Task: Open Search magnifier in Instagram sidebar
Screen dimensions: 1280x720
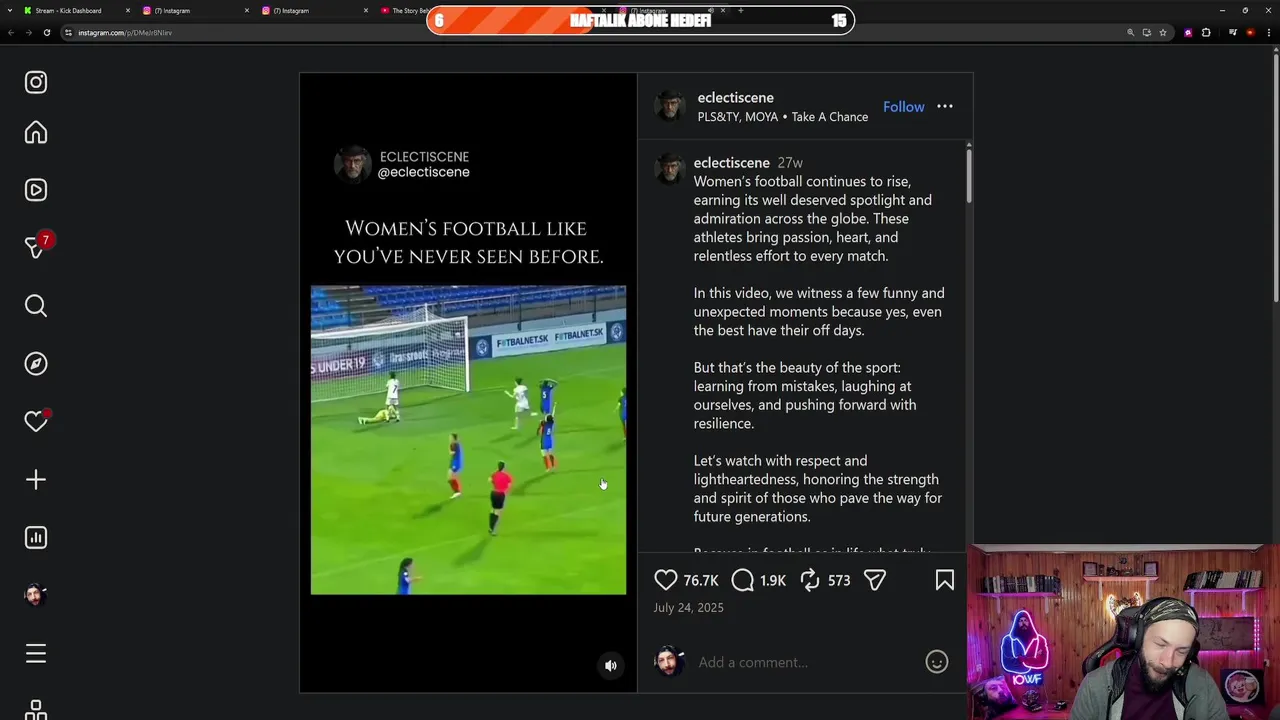Action: 36,306
